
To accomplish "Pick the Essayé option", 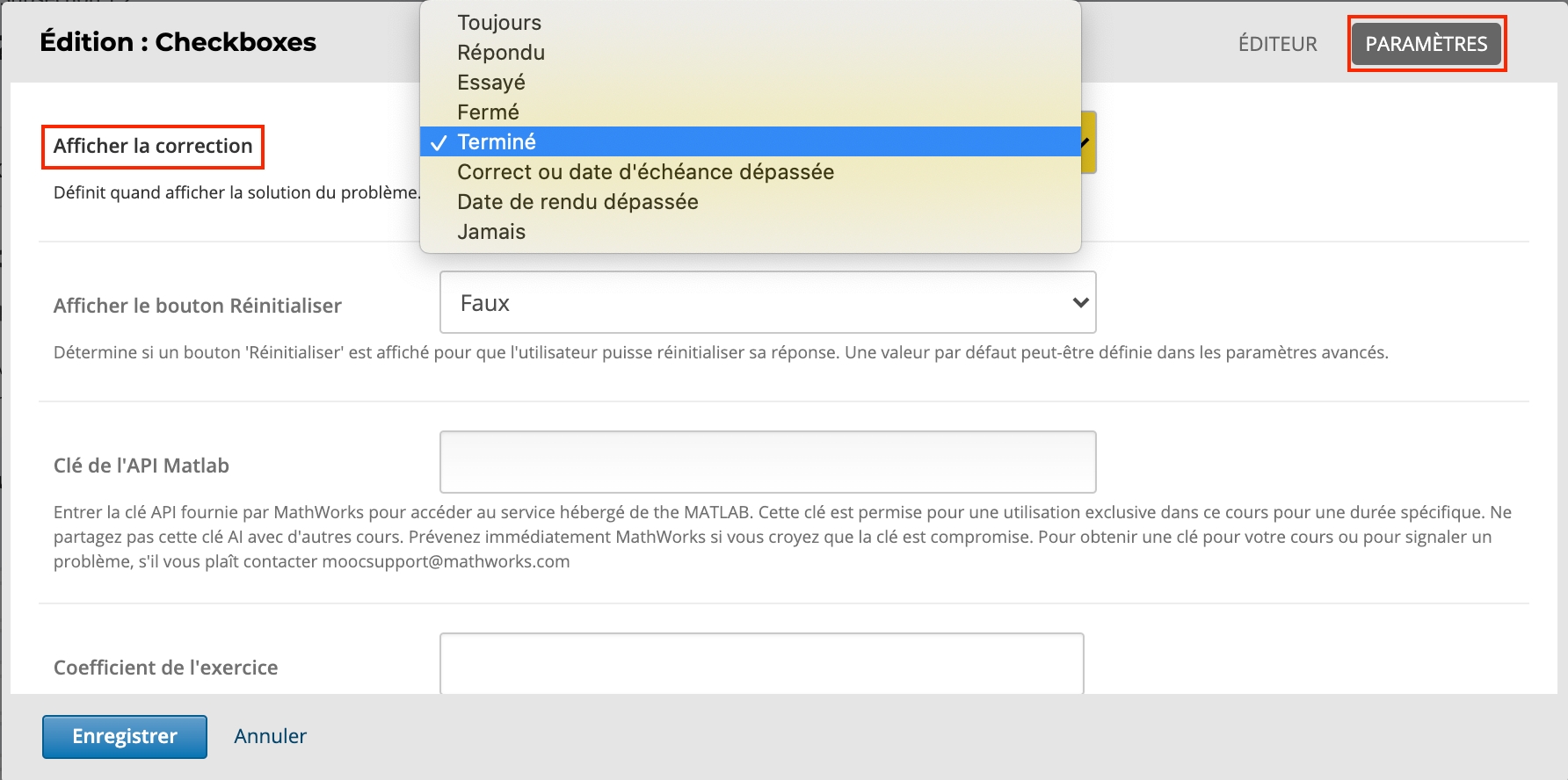I will 491,83.
